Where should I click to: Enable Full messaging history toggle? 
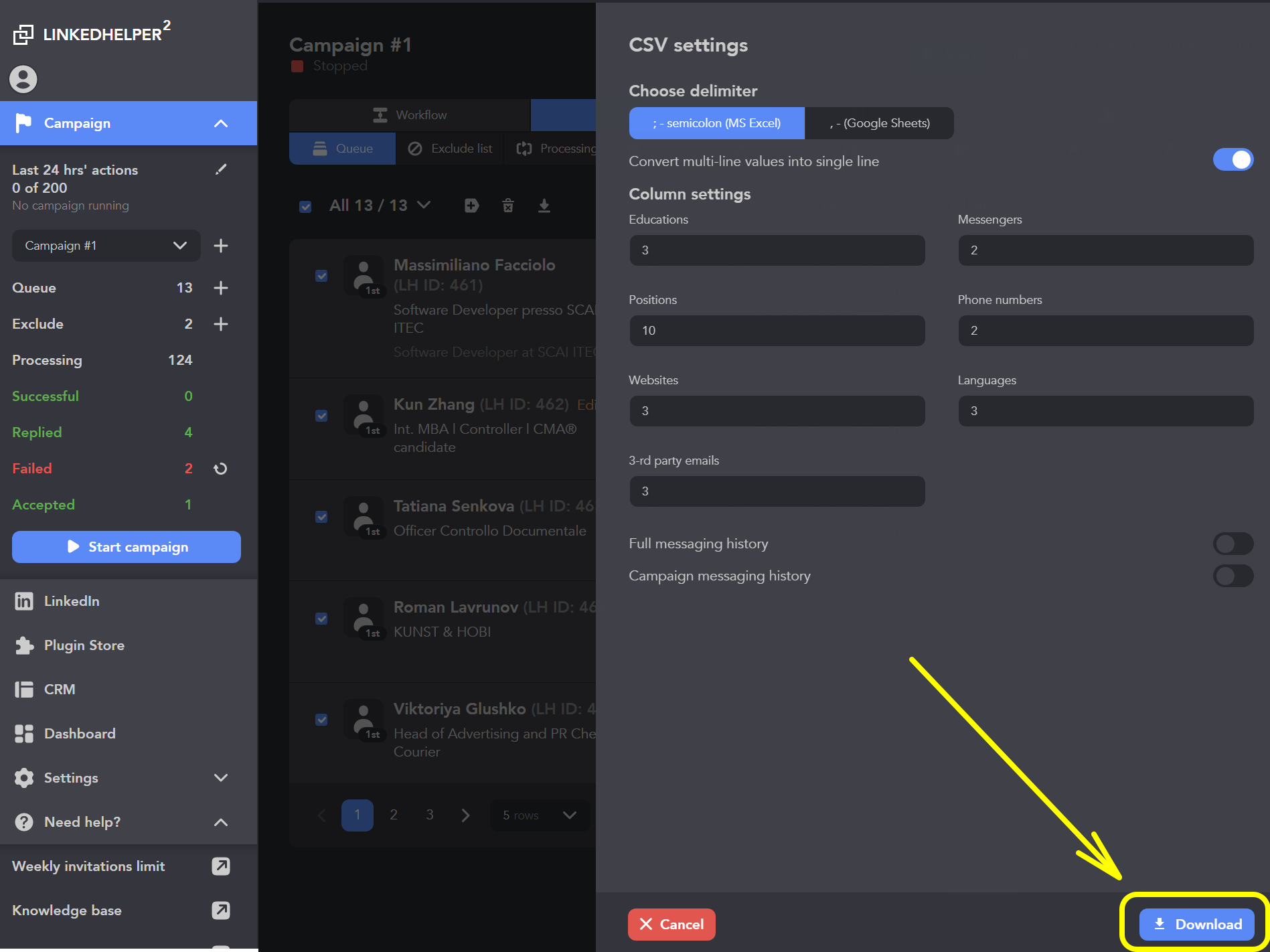1233,544
